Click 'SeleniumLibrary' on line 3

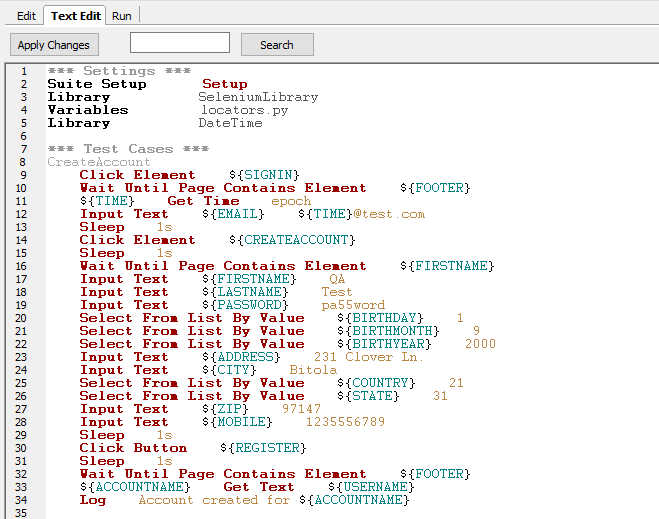(258, 97)
